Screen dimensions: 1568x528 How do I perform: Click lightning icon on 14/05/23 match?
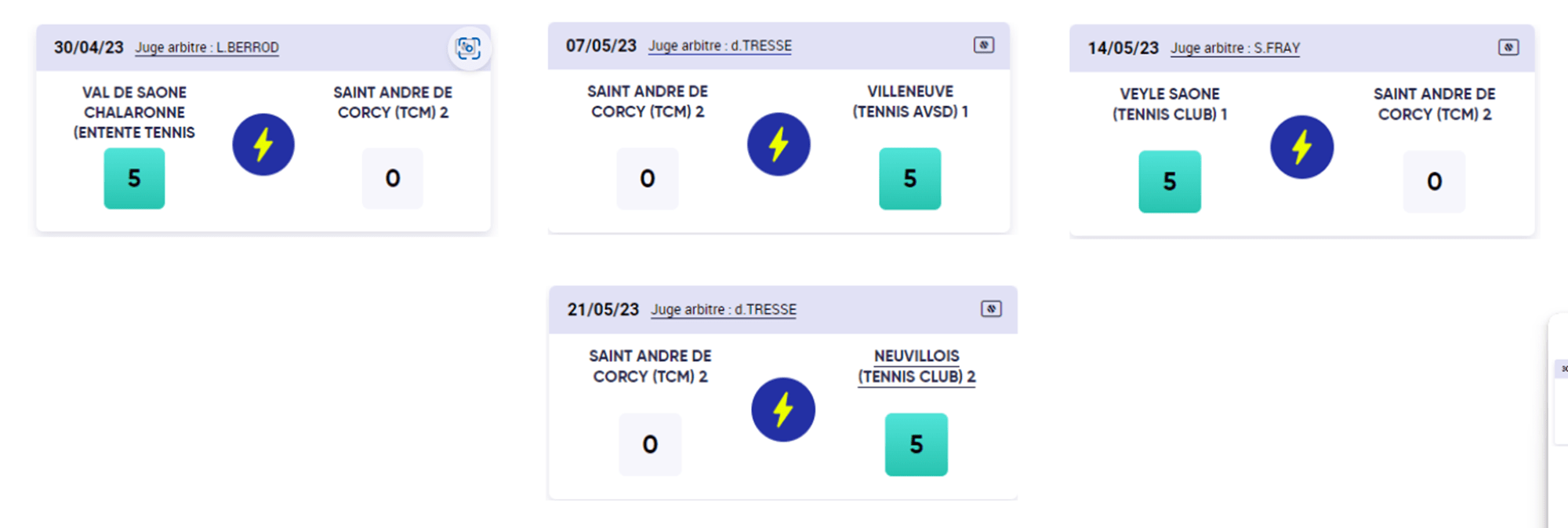[1301, 147]
